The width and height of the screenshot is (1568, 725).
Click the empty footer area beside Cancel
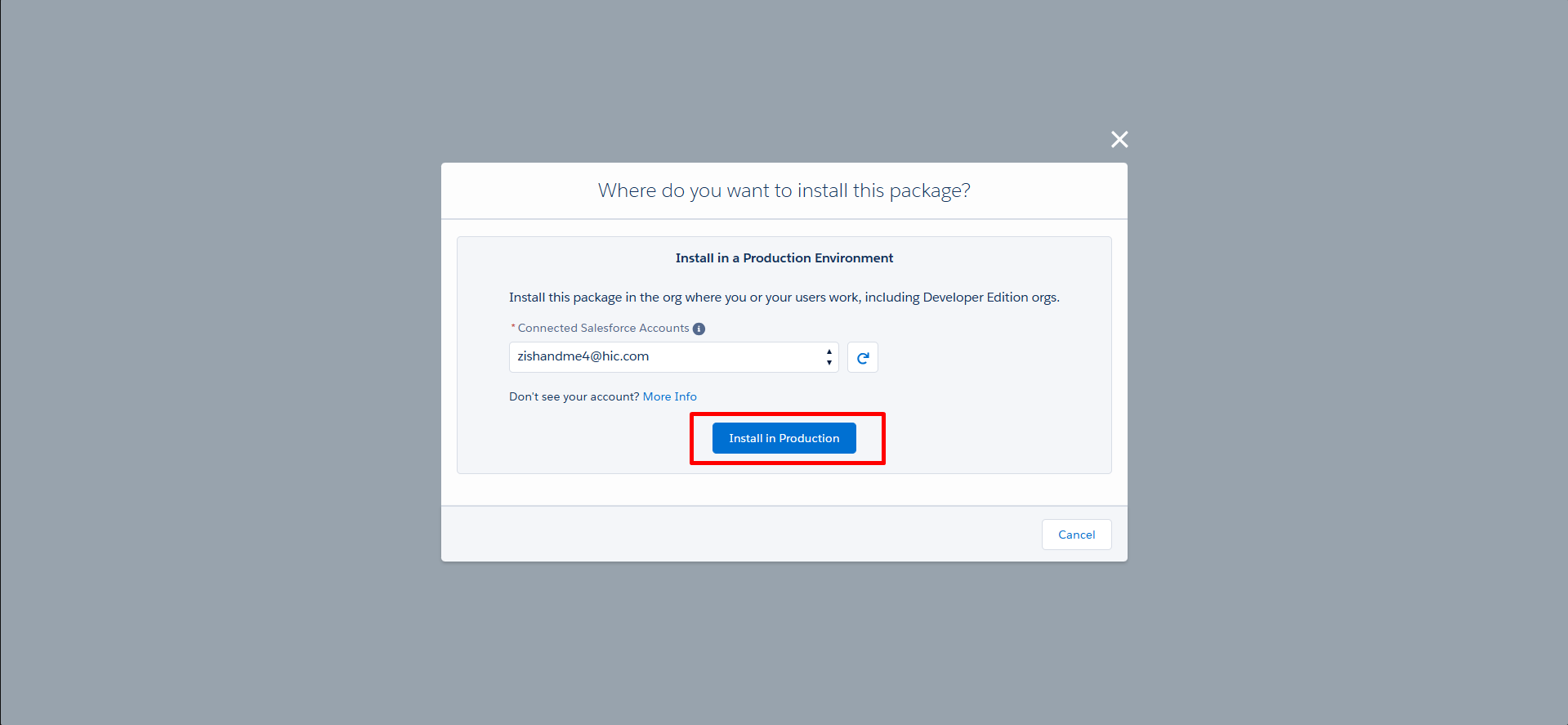click(735, 535)
